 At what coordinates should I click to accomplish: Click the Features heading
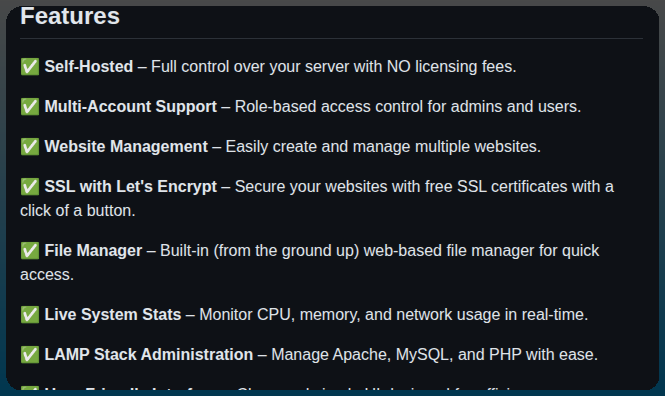pos(70,17)
